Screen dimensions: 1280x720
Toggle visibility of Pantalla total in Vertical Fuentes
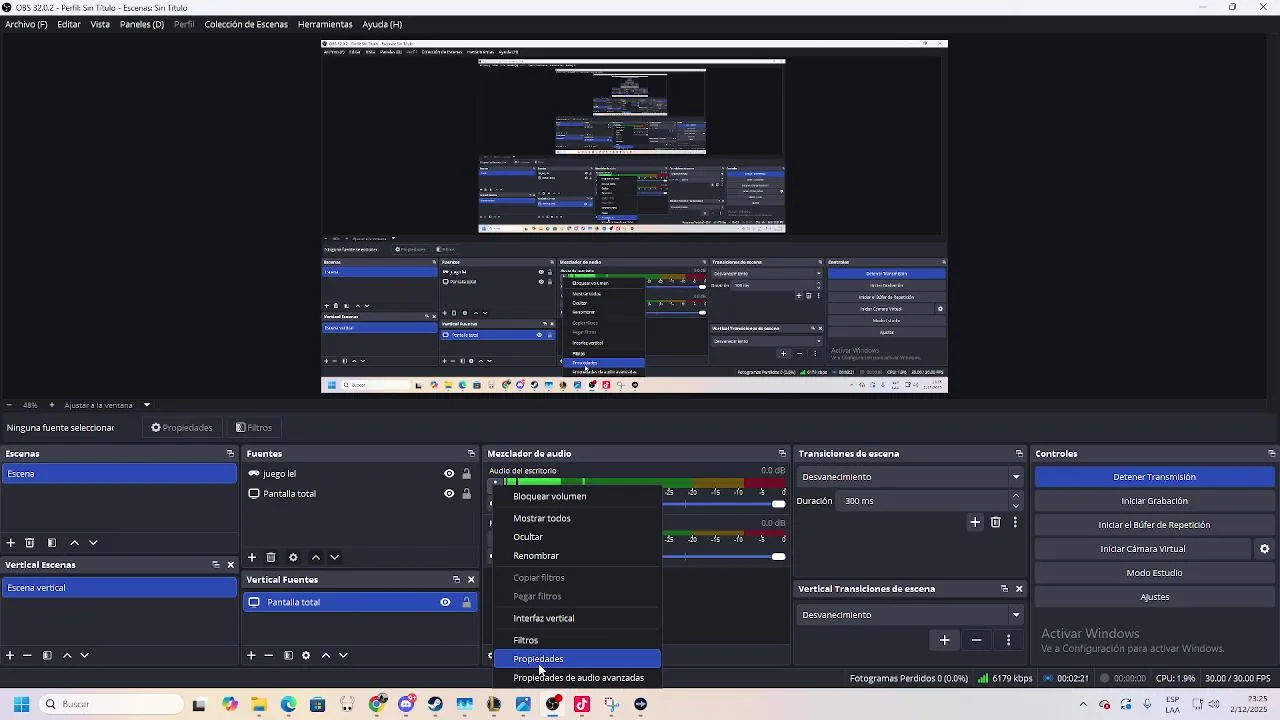445,602
